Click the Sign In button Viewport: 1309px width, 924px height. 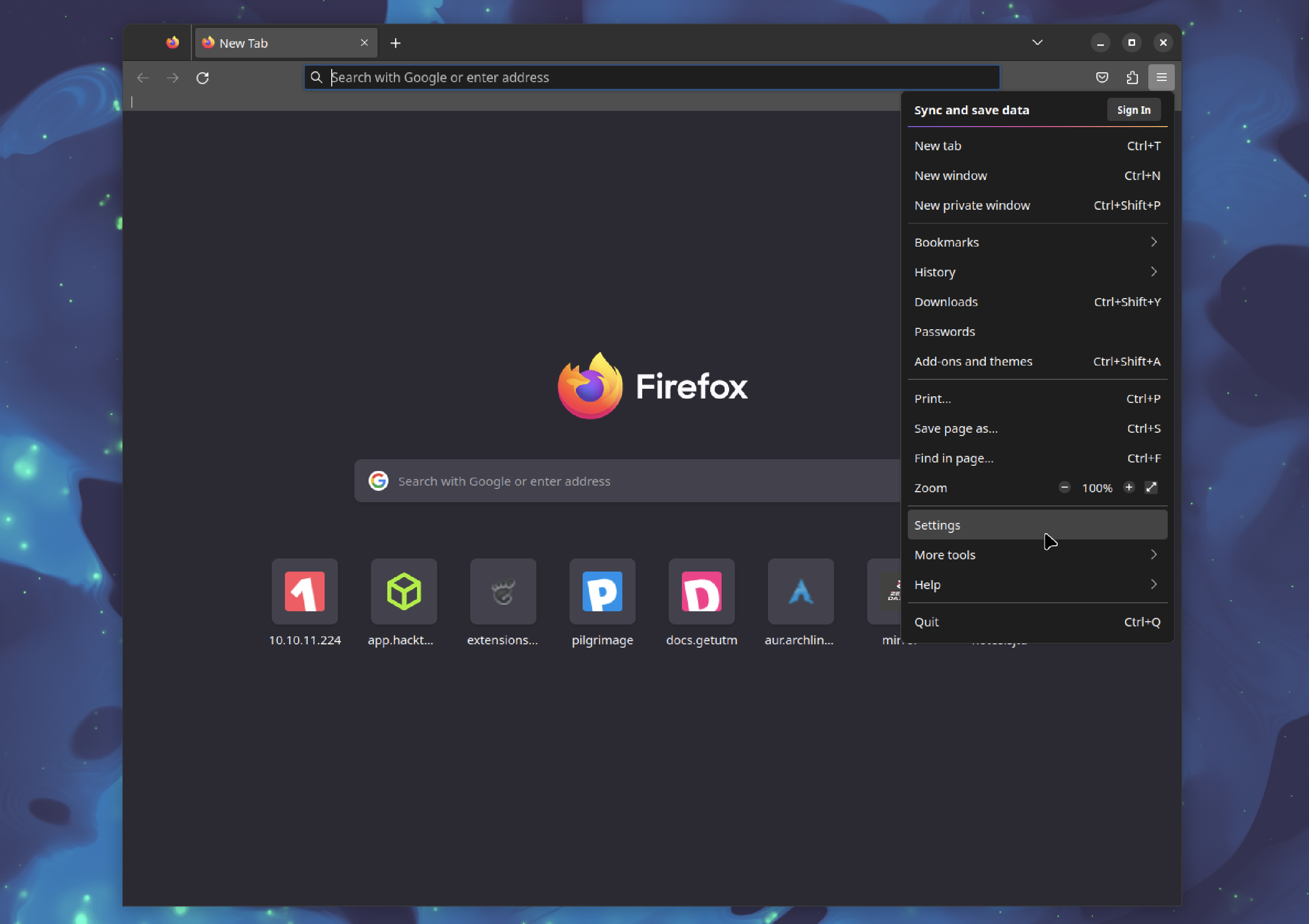click(x=1133, y=110)
